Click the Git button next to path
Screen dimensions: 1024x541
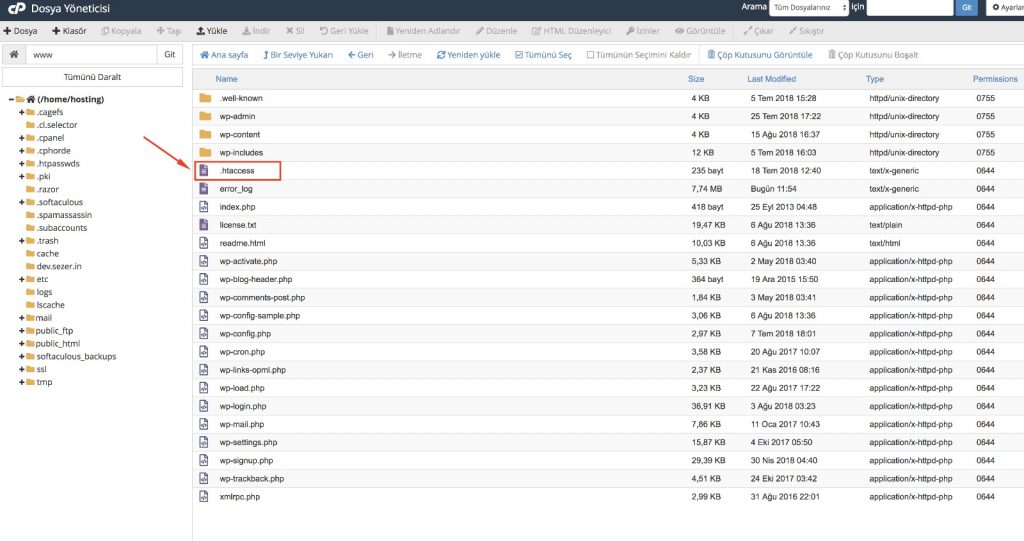click(x=170, y=55)
